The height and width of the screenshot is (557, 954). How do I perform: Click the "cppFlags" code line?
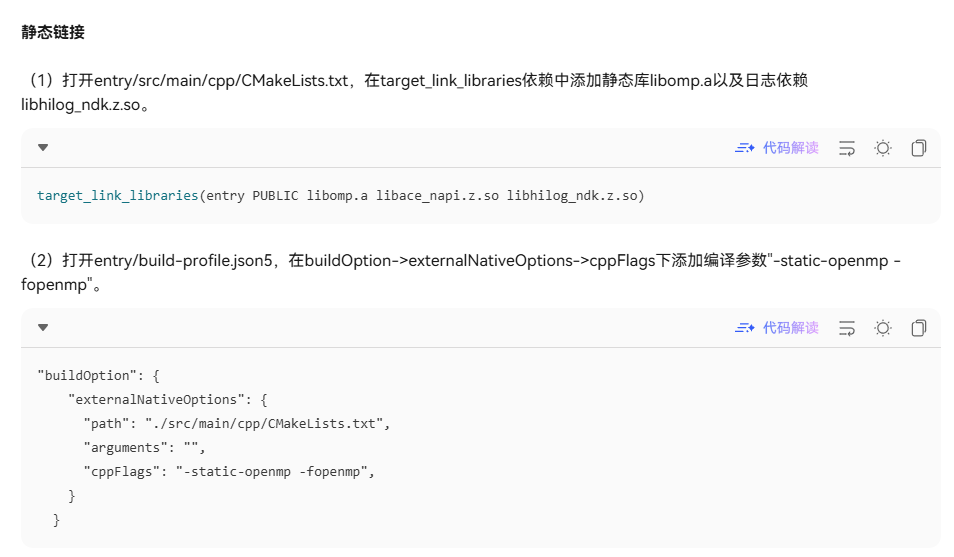point(230,472)
